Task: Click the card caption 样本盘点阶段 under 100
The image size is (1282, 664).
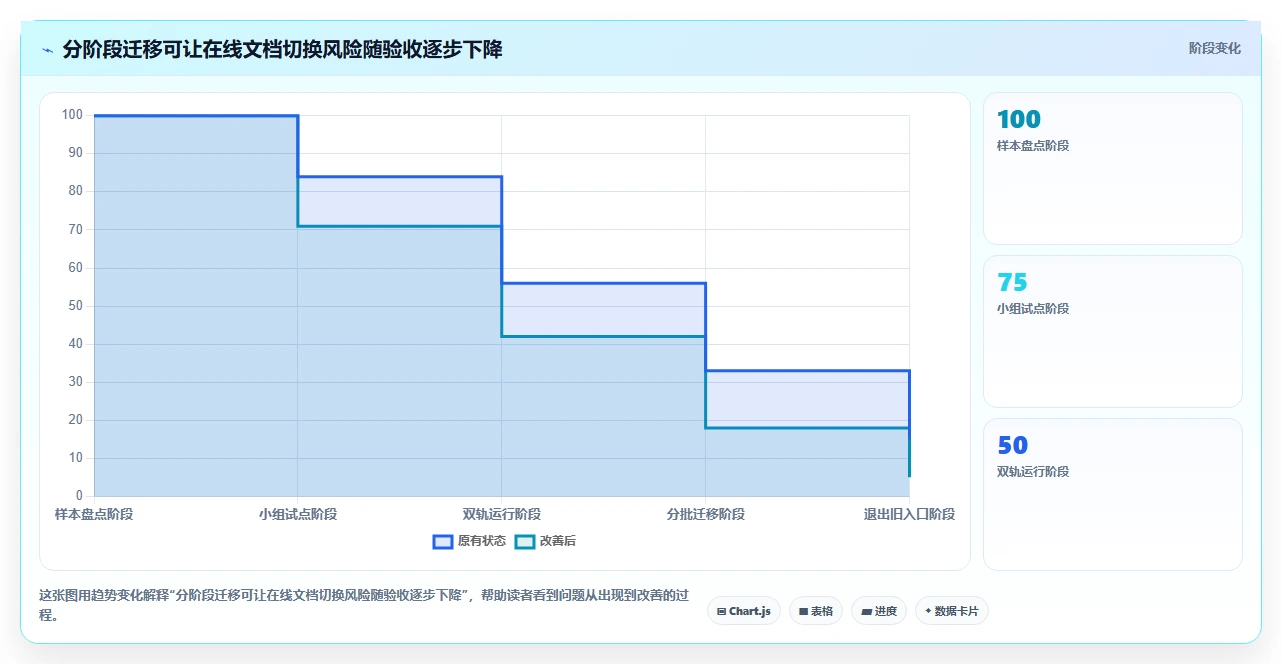Action: pos(1033,146)
